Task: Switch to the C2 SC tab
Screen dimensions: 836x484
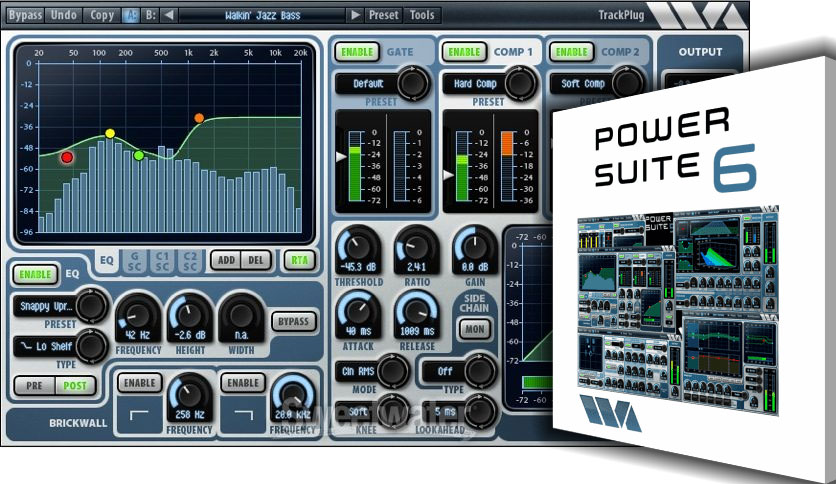Action: click(x=190, y=261)
